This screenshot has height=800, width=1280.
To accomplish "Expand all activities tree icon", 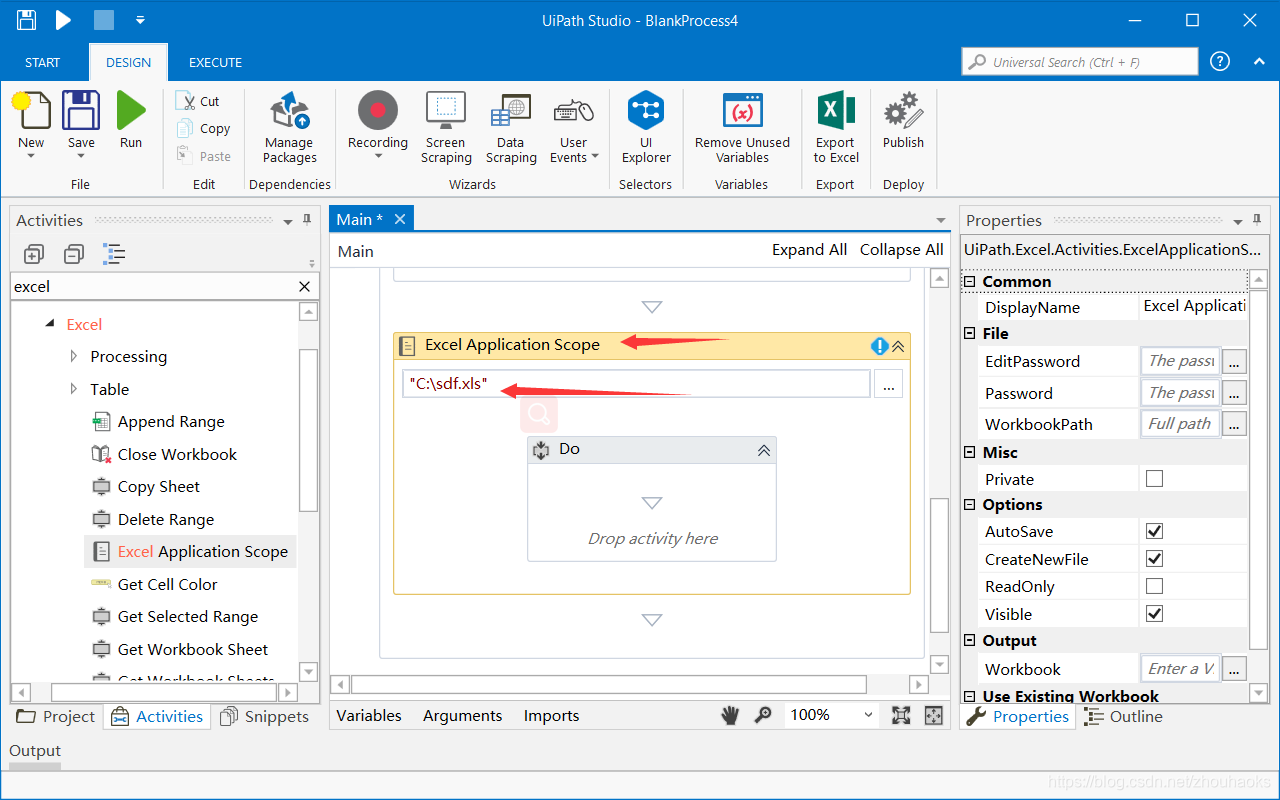I will [33, 254].
